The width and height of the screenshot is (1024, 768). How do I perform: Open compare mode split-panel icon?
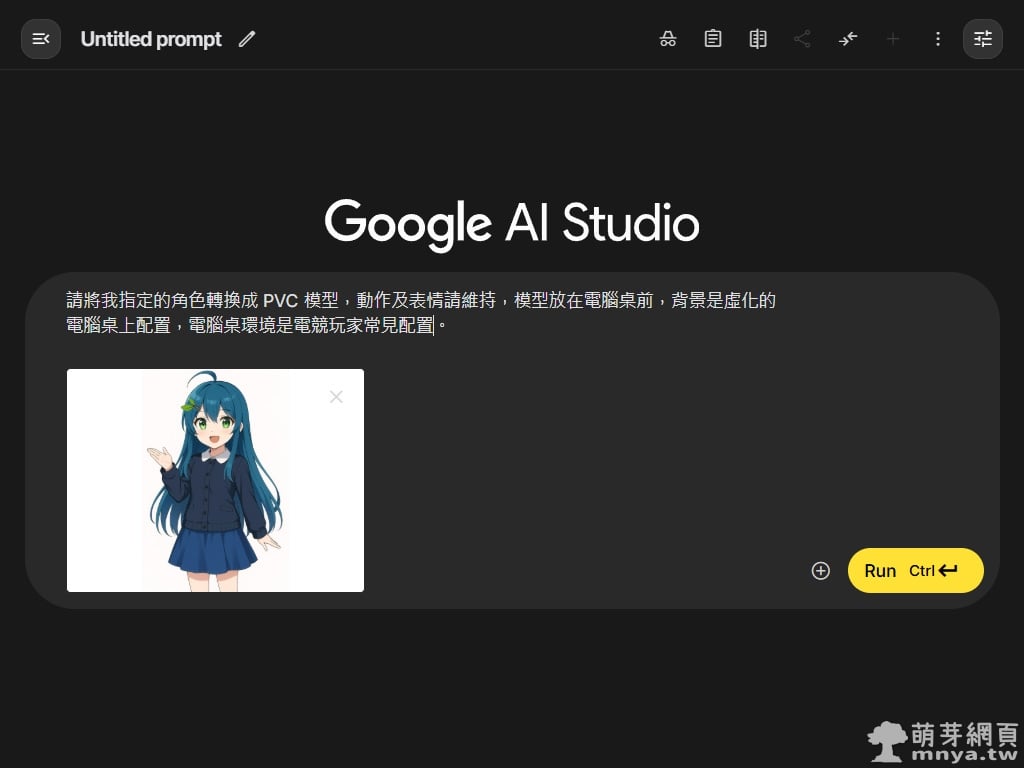point(758,39)
